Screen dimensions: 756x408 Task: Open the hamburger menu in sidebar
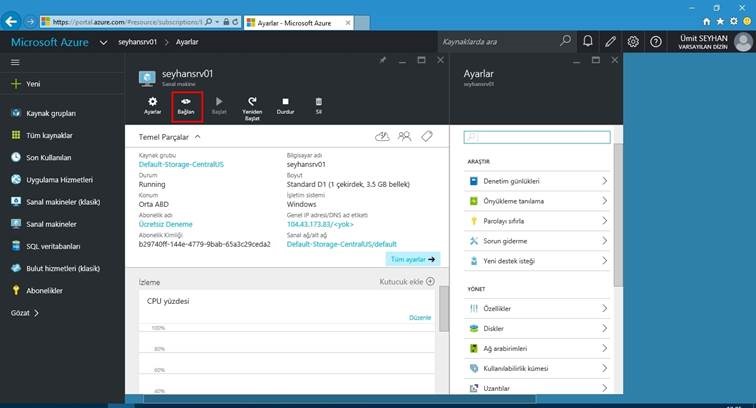pyautogui.click(x=15, y=62)
